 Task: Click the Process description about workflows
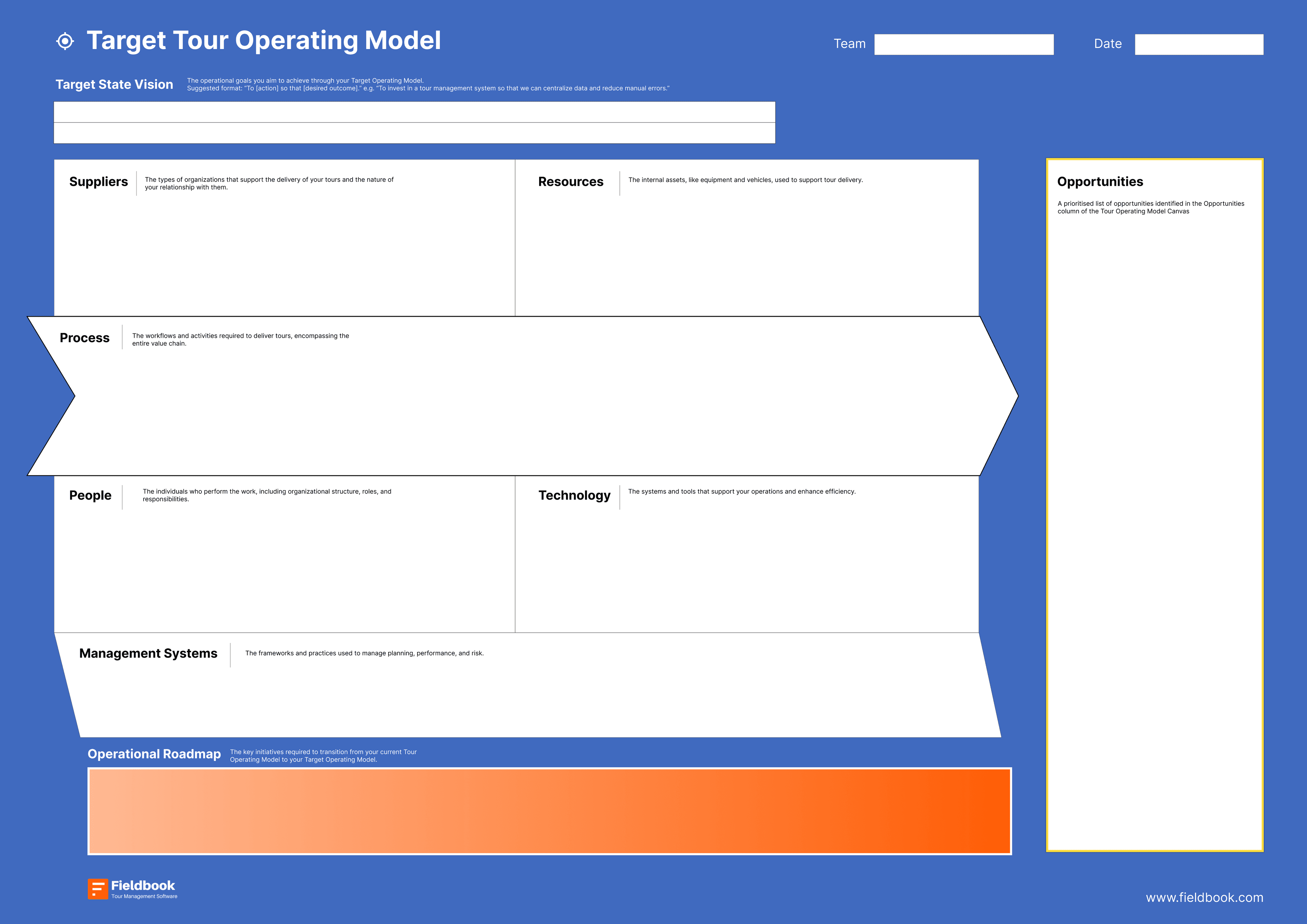click(241, 340)
